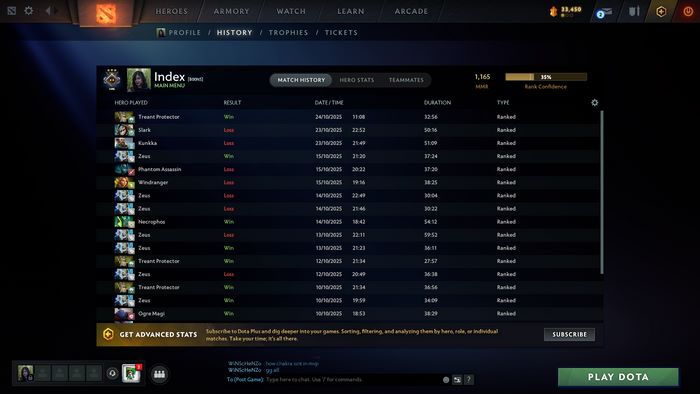Click the Win result in the Necrophos row

tap(229, 222)
